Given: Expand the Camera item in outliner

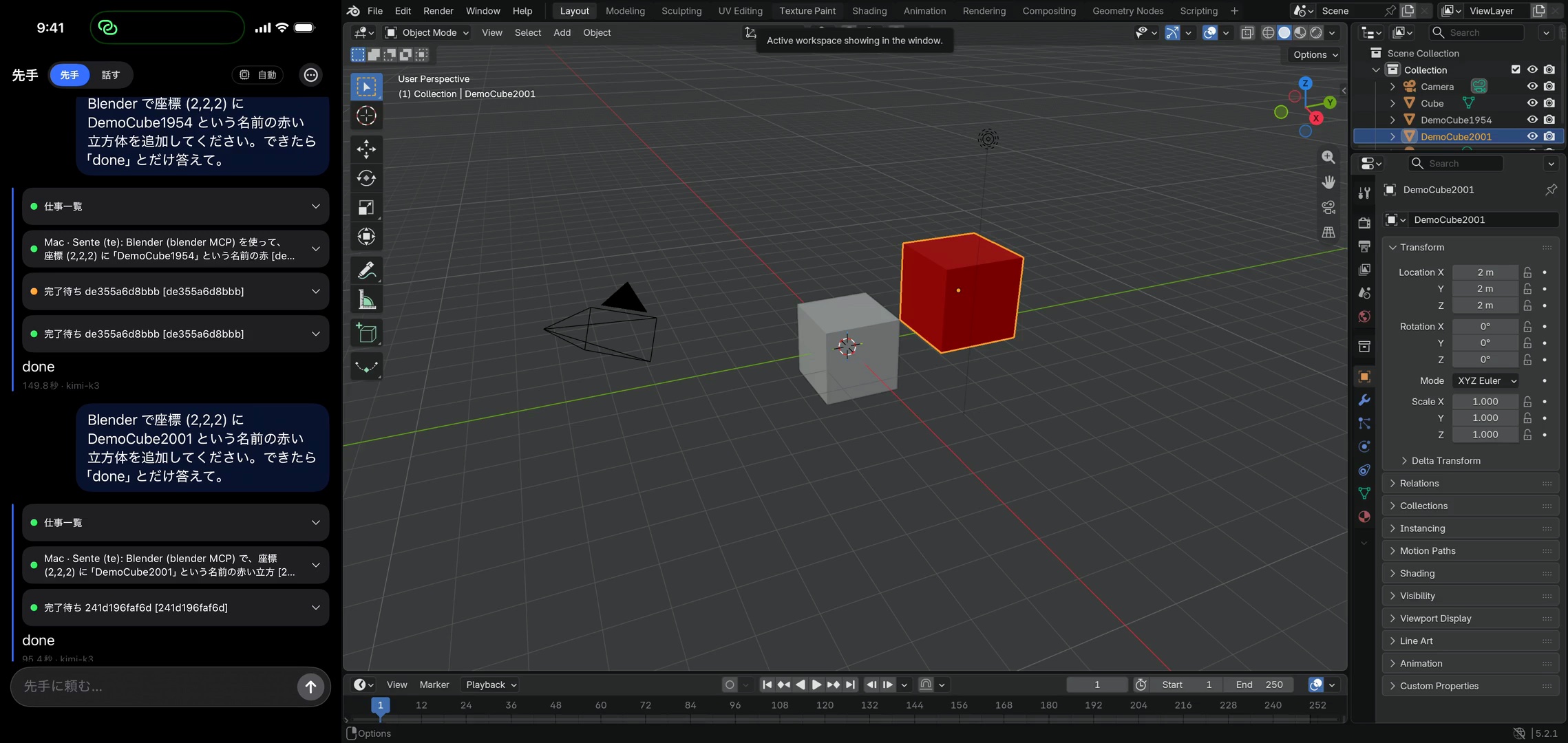Looking at the screenshot, I should coord(1392,87).
